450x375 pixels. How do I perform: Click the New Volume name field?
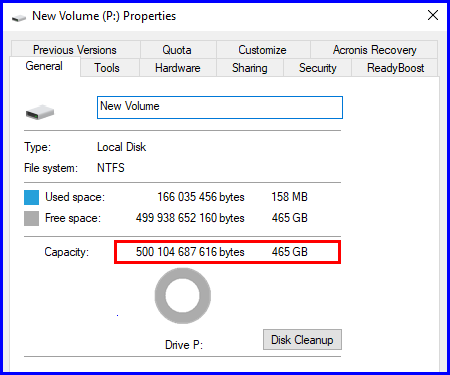click(220, 107)
